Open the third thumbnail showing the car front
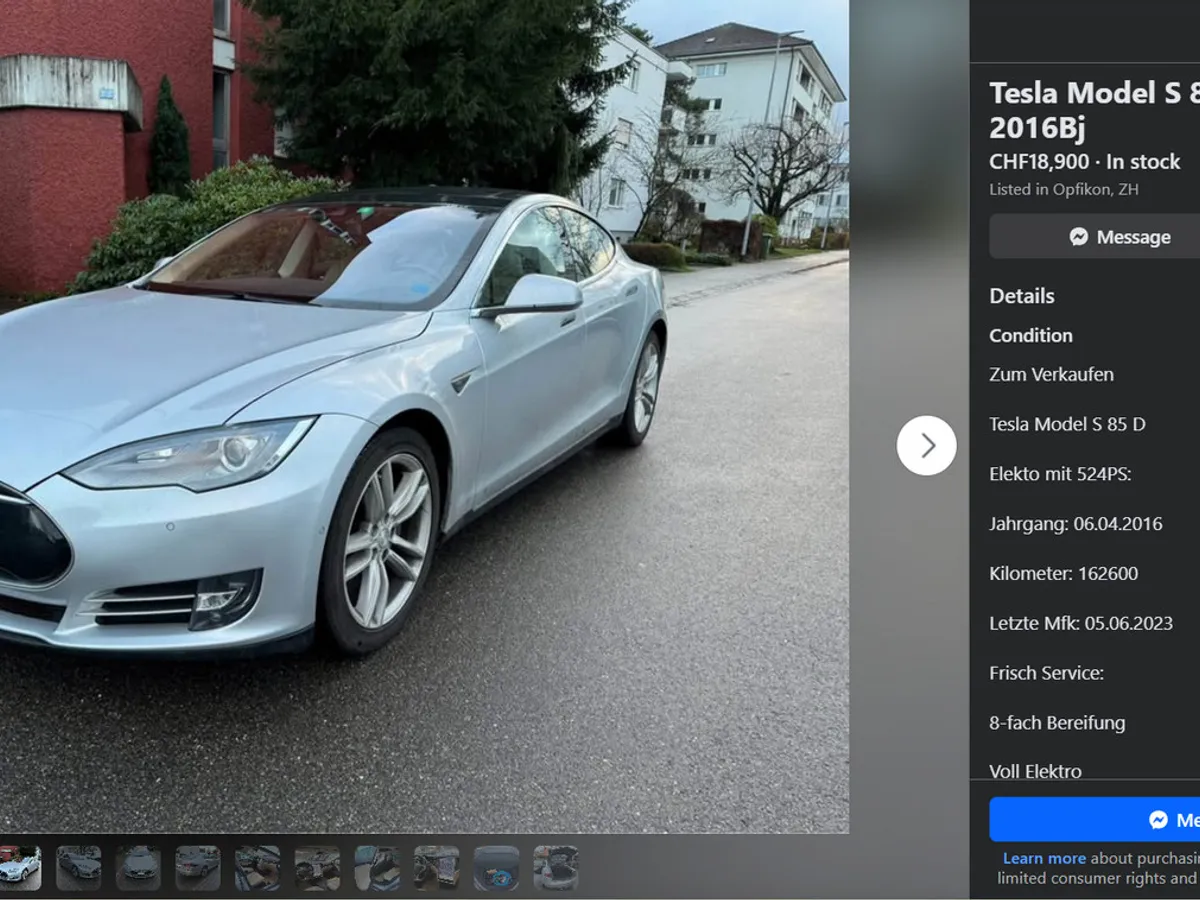Viewport: 1200px width, 900px height. pos(138,866)
